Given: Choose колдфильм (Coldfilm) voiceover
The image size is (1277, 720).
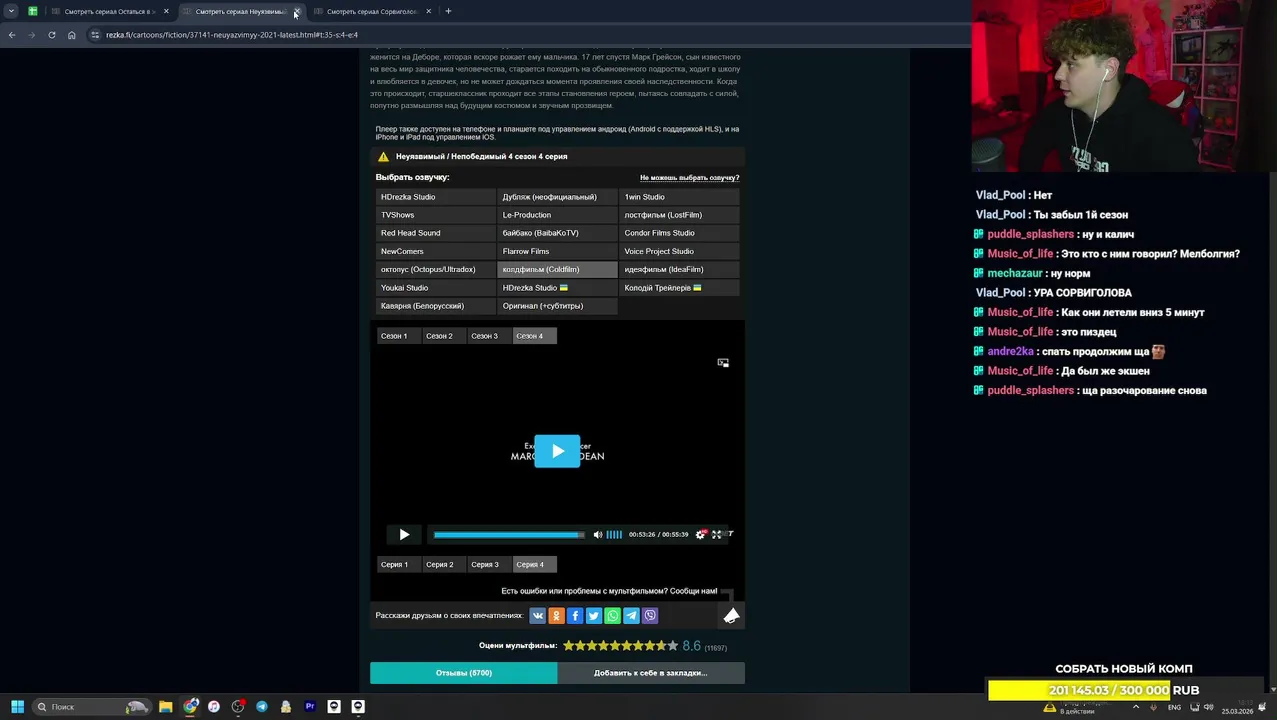Looking at the screenshot, I should [x=558, y=270].
